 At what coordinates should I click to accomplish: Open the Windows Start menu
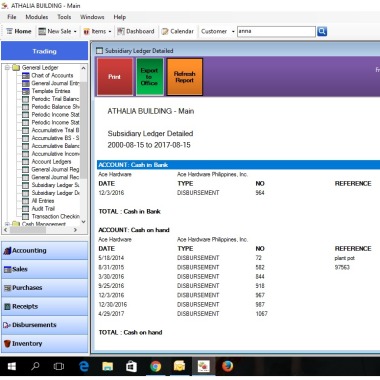tap(12, 367)
